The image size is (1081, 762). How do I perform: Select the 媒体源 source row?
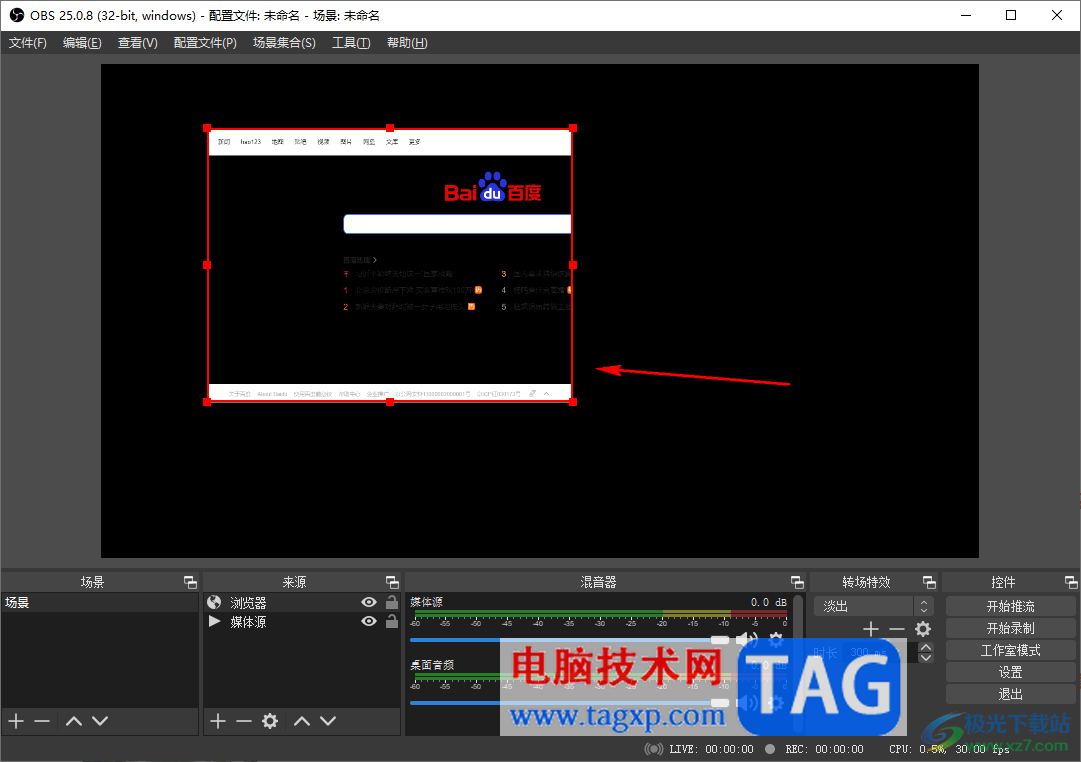301,622
